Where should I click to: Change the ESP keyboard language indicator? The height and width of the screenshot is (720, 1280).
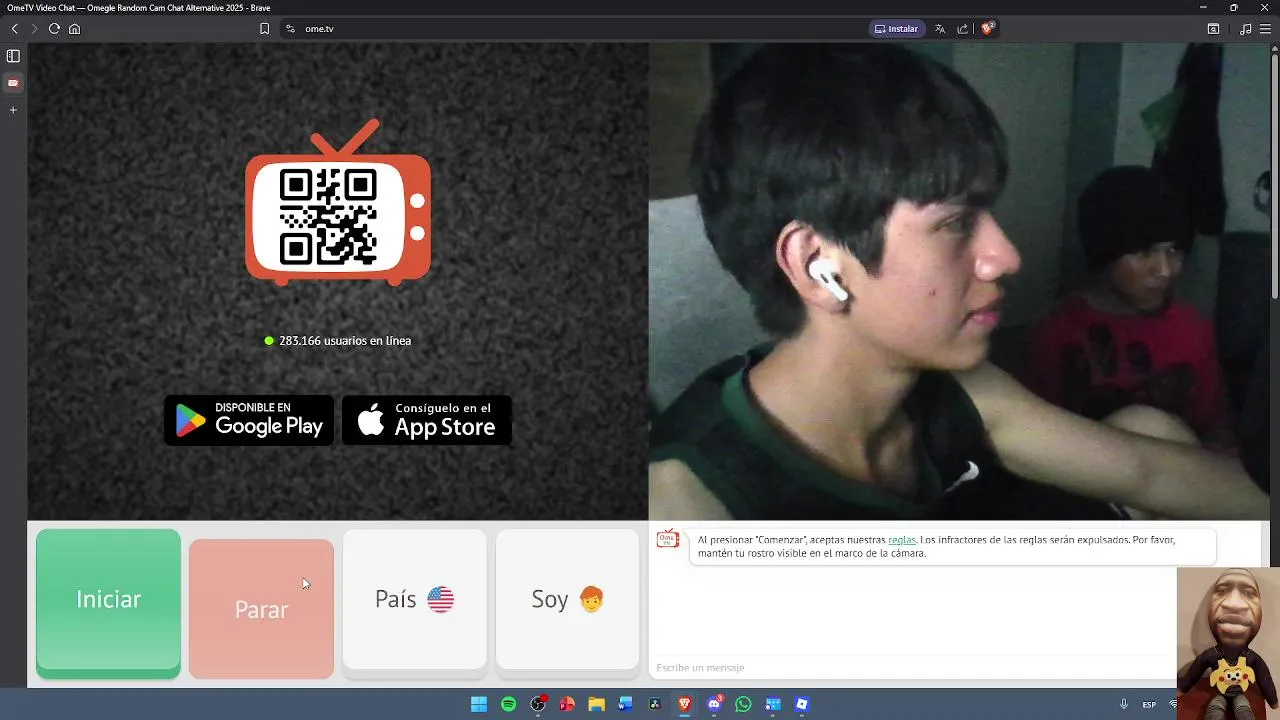[x=1149, y=704]
